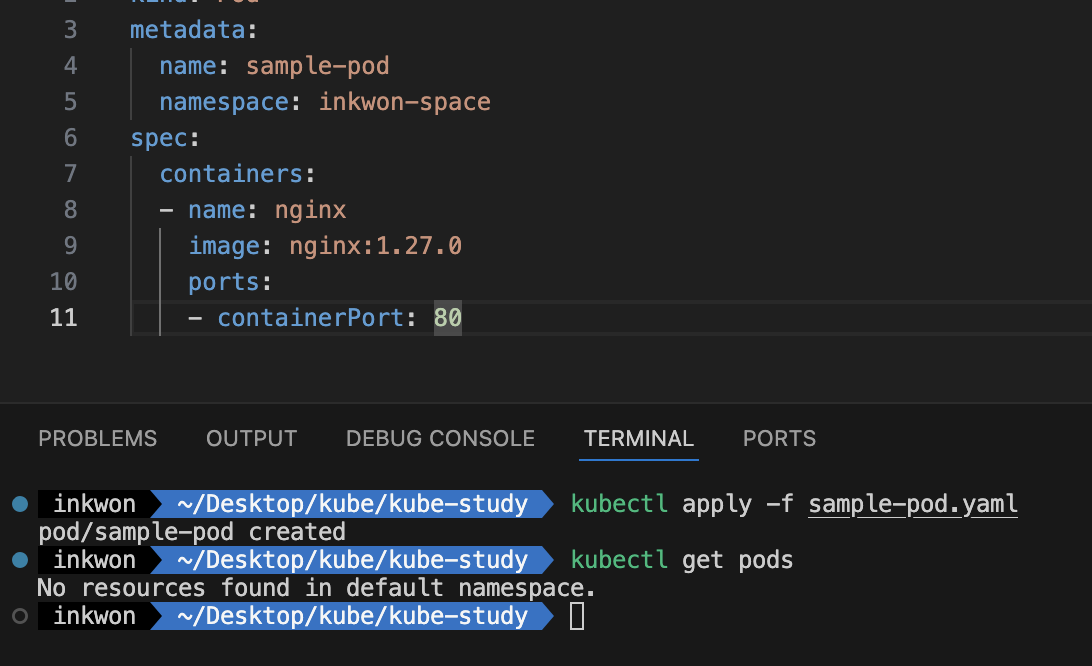This screenshot has height=666, width=1092.
Task: Click the highlighted 80 containerPort value
Action: pyautogui.click(x=447, y=318)
